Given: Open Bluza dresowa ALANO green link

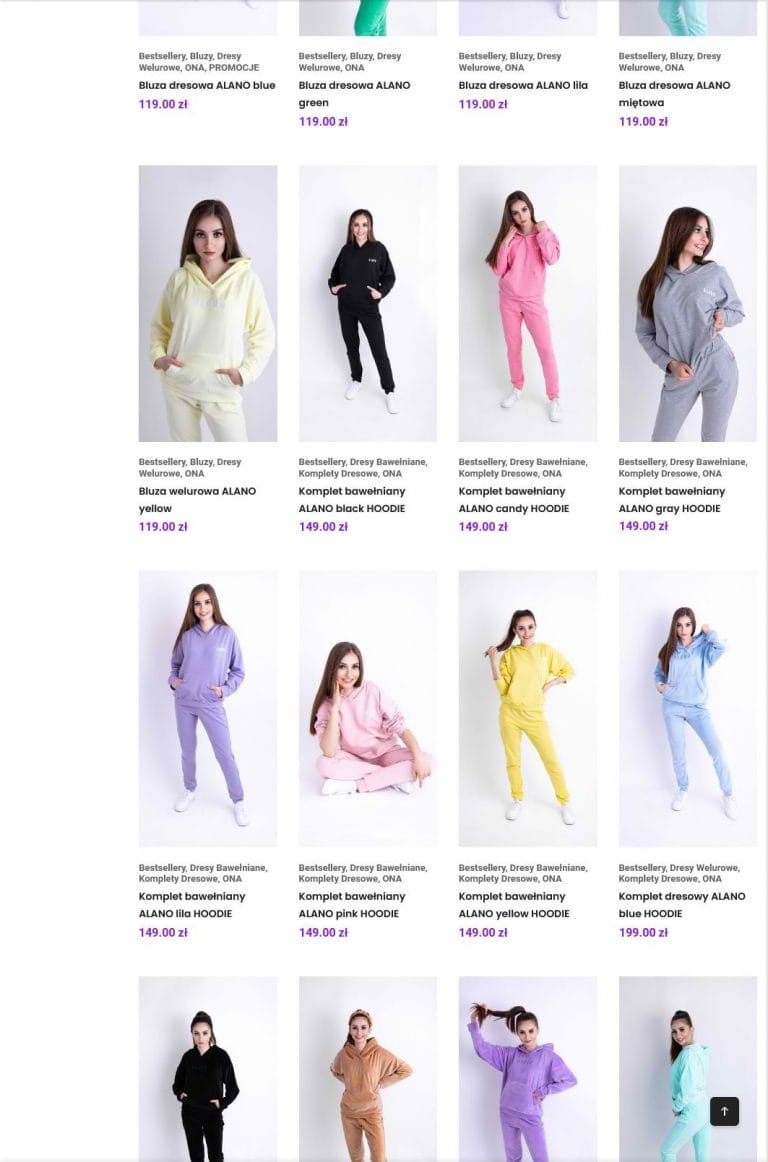Looking at the screenshot, I should (x=354, y=94).
